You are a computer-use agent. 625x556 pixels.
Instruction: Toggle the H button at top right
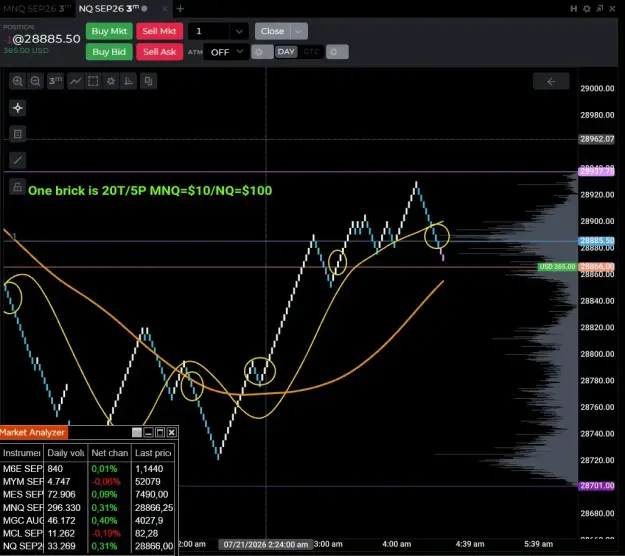point(574,8)
